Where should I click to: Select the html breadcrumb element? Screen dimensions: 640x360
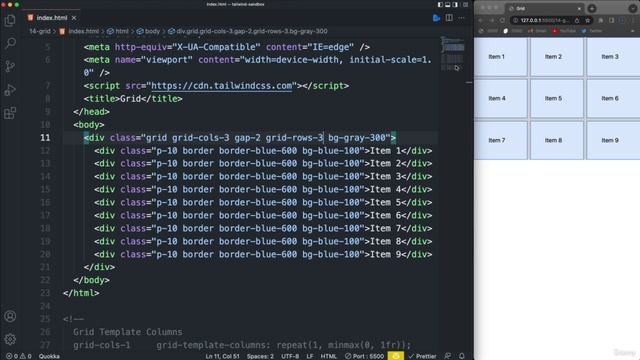click(x=118, y=31)
